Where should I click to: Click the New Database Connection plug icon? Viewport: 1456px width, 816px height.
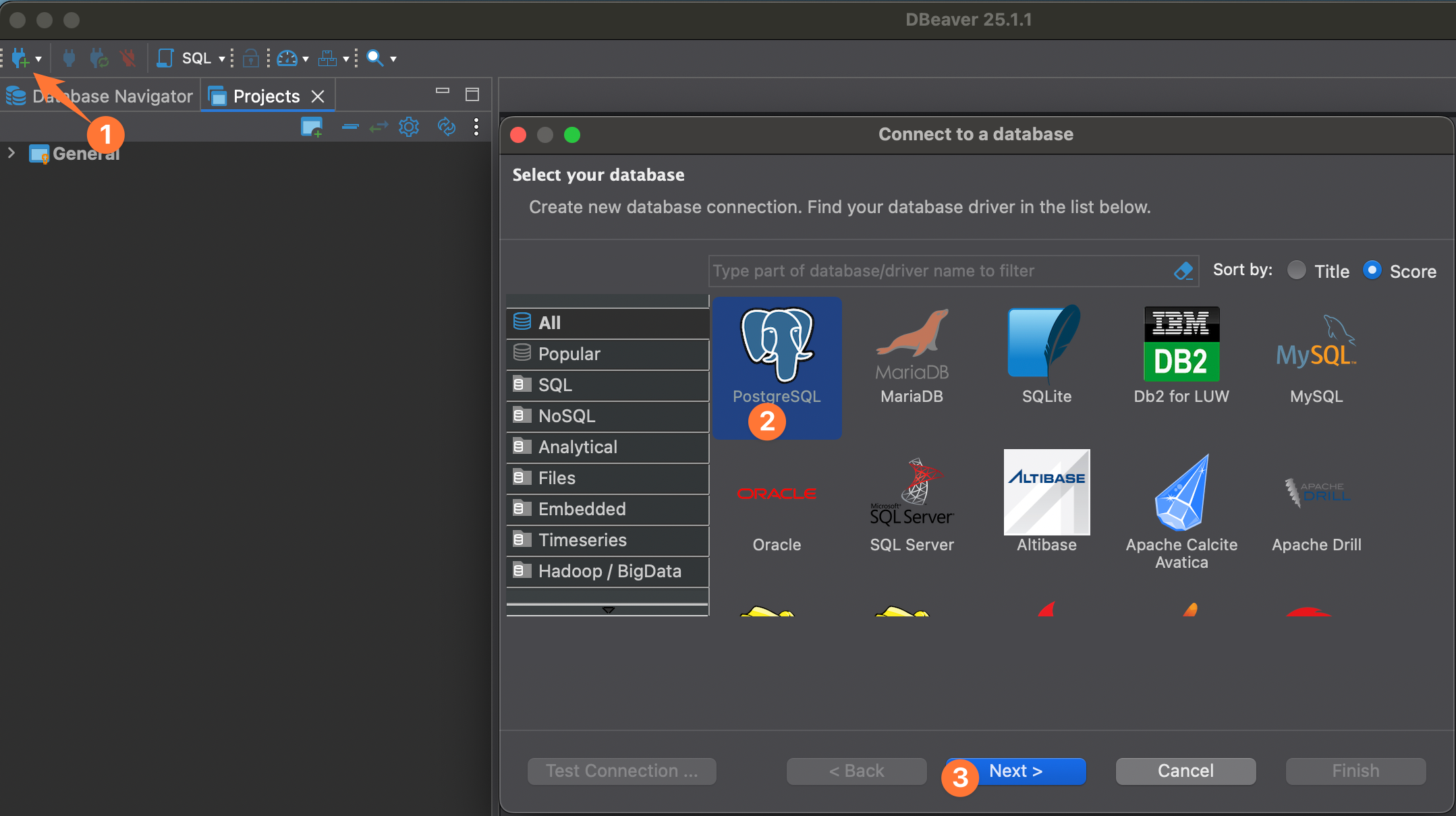pos(20,58)
